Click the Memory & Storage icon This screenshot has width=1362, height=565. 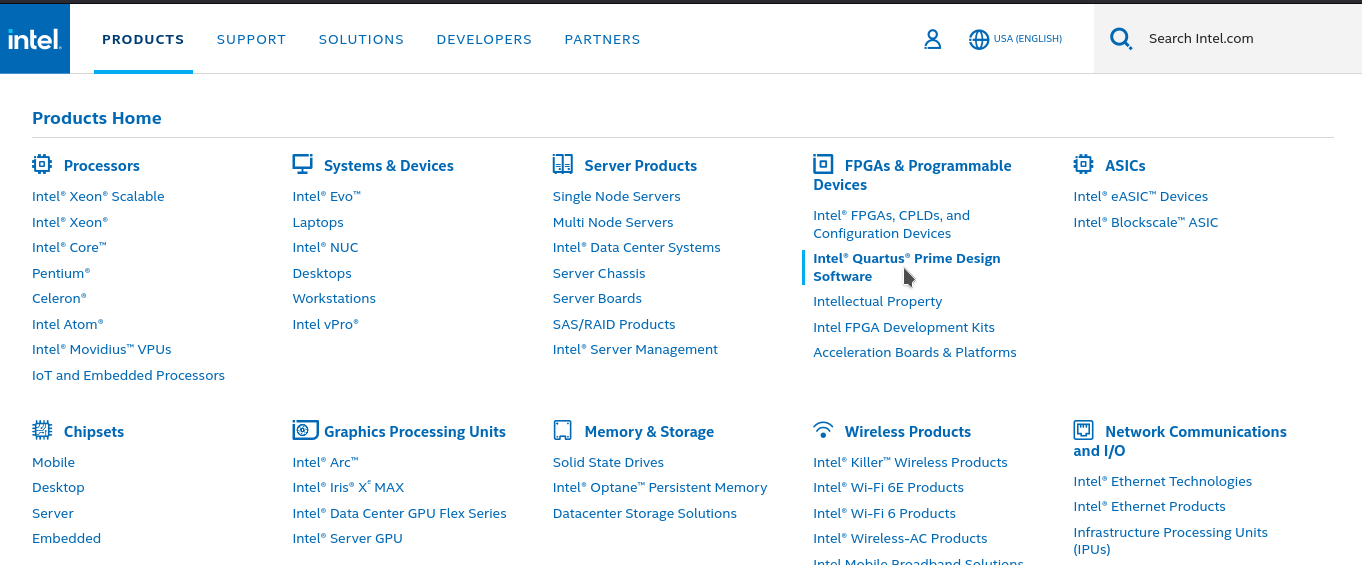[x=562, y=430]
